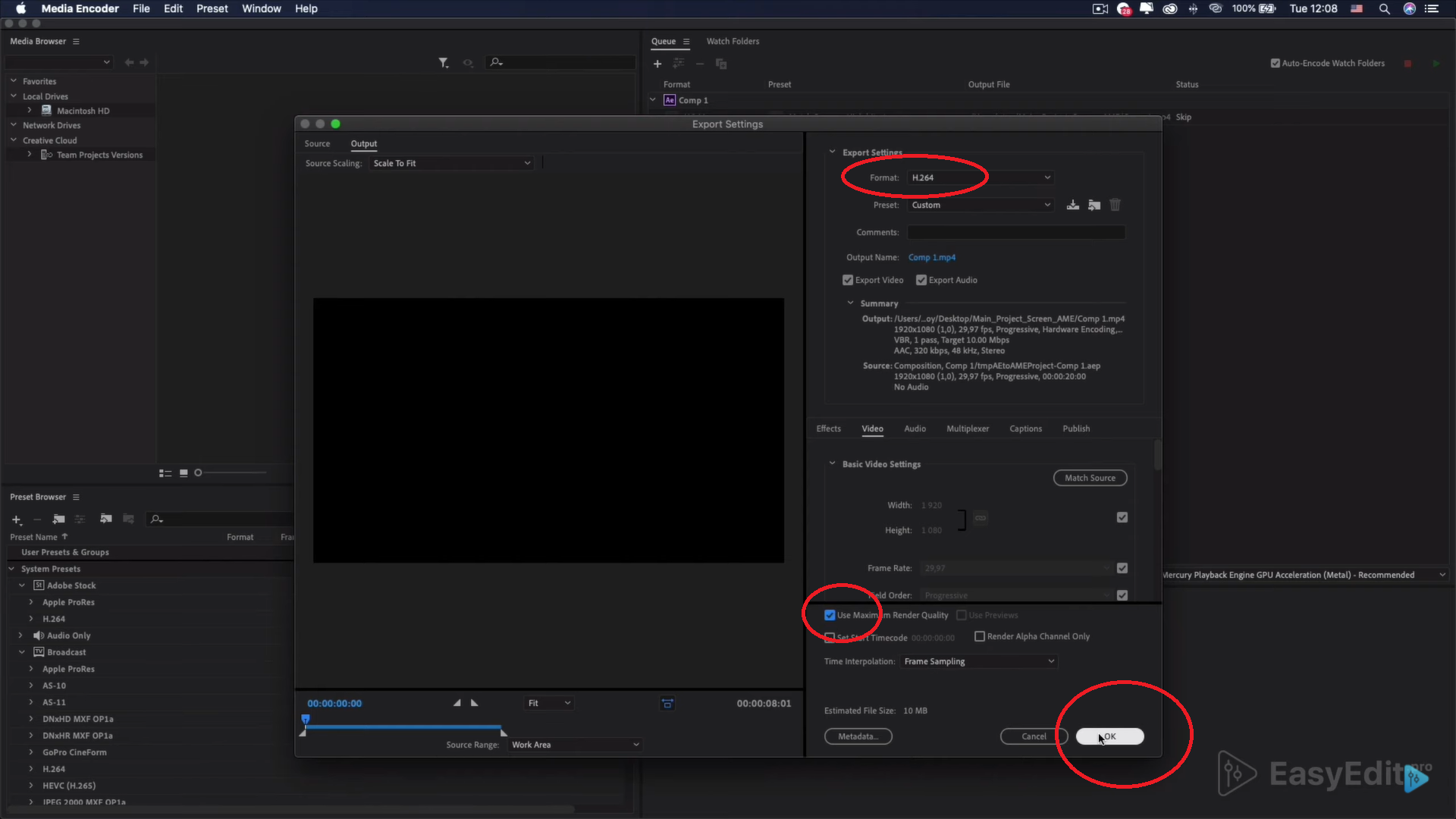The width and height of the screenshot is (1456, 819).
Task: Open the Source Range Work Area dropdown
Action: 576,745
